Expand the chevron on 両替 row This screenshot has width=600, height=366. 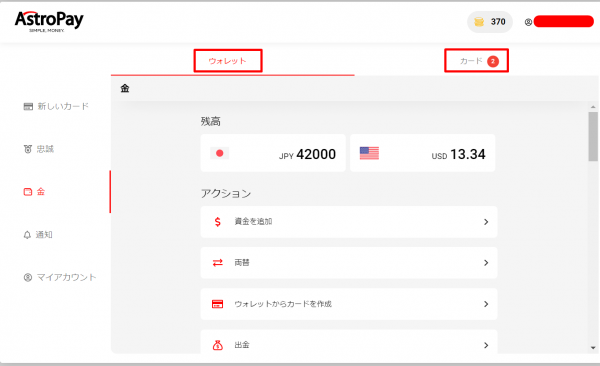(486, 263)
